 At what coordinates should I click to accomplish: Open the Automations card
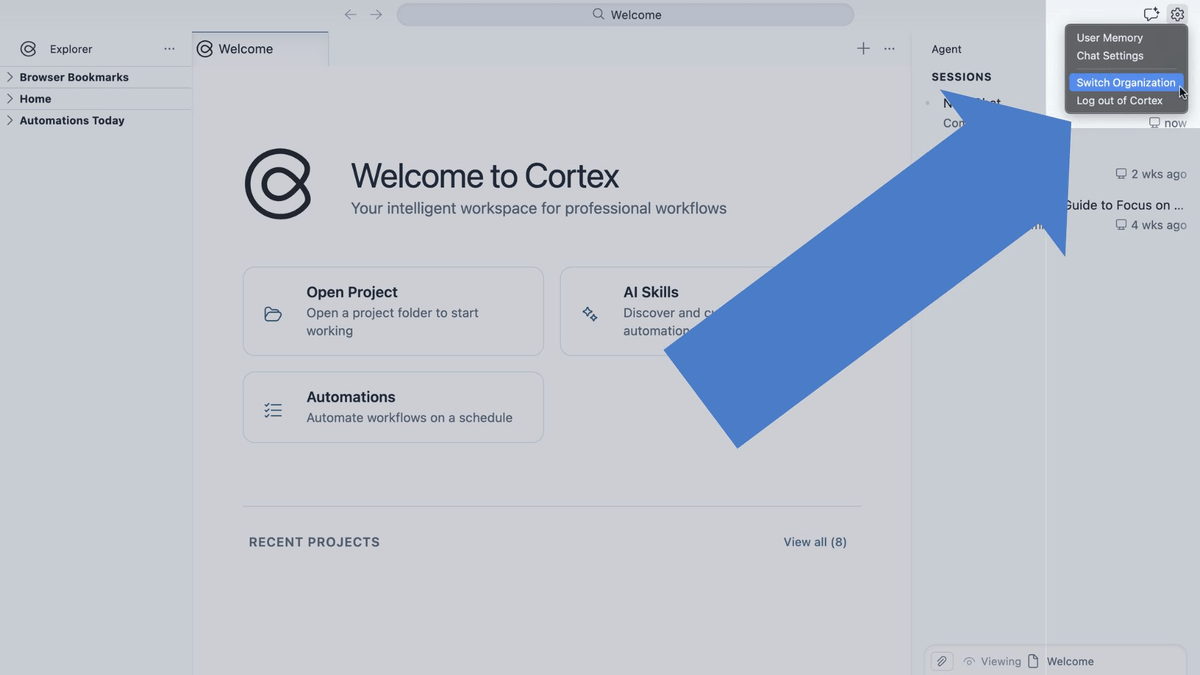pyautogui.click(x=393, y=407)
